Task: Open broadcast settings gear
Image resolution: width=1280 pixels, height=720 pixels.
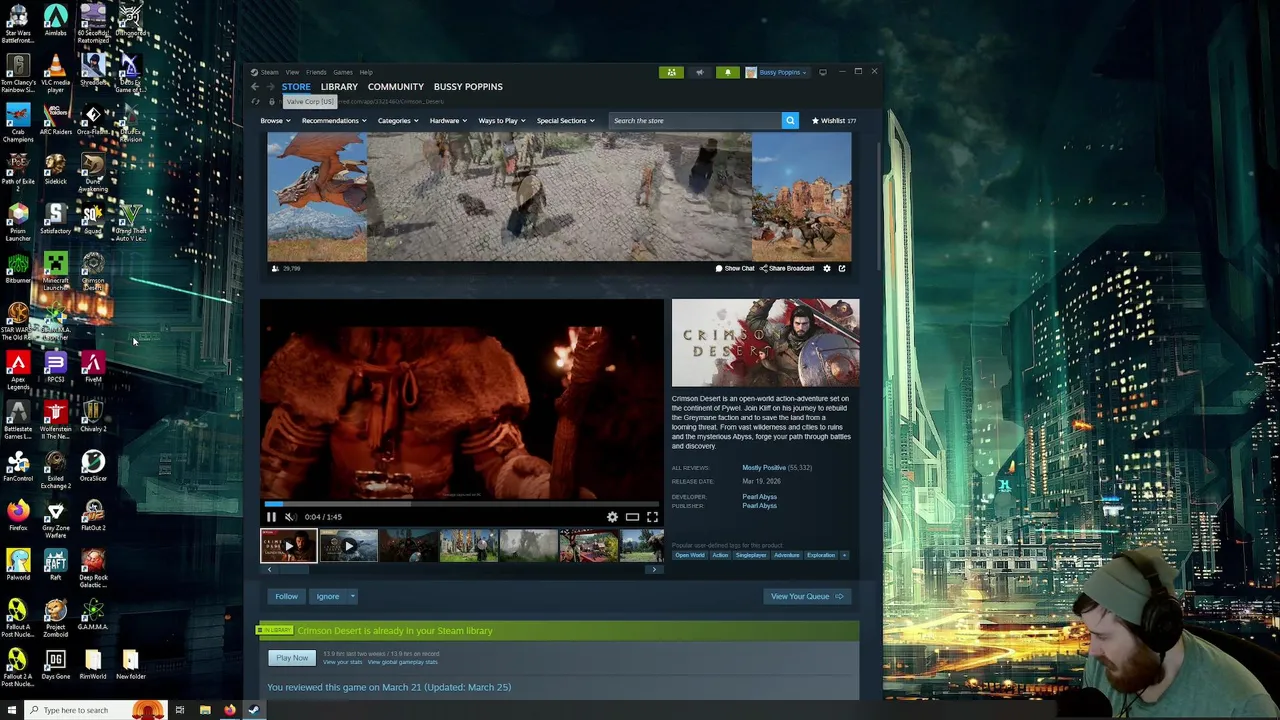Action: 826,268
